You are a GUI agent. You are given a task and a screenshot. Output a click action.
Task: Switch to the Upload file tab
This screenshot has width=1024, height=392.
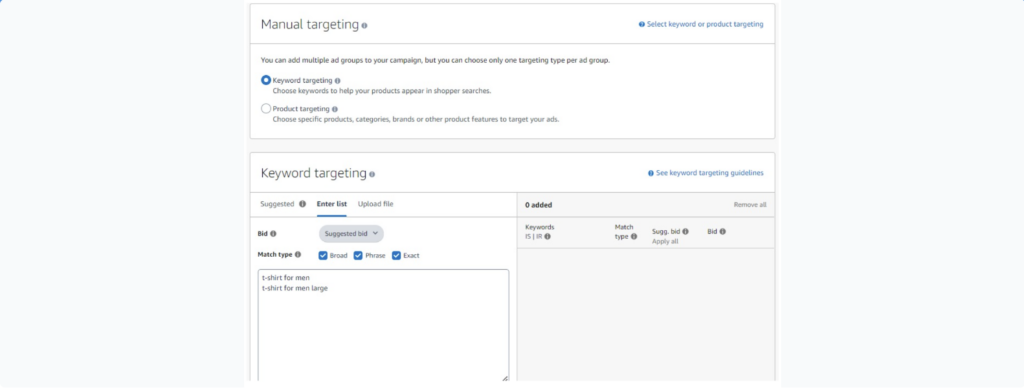376,204
